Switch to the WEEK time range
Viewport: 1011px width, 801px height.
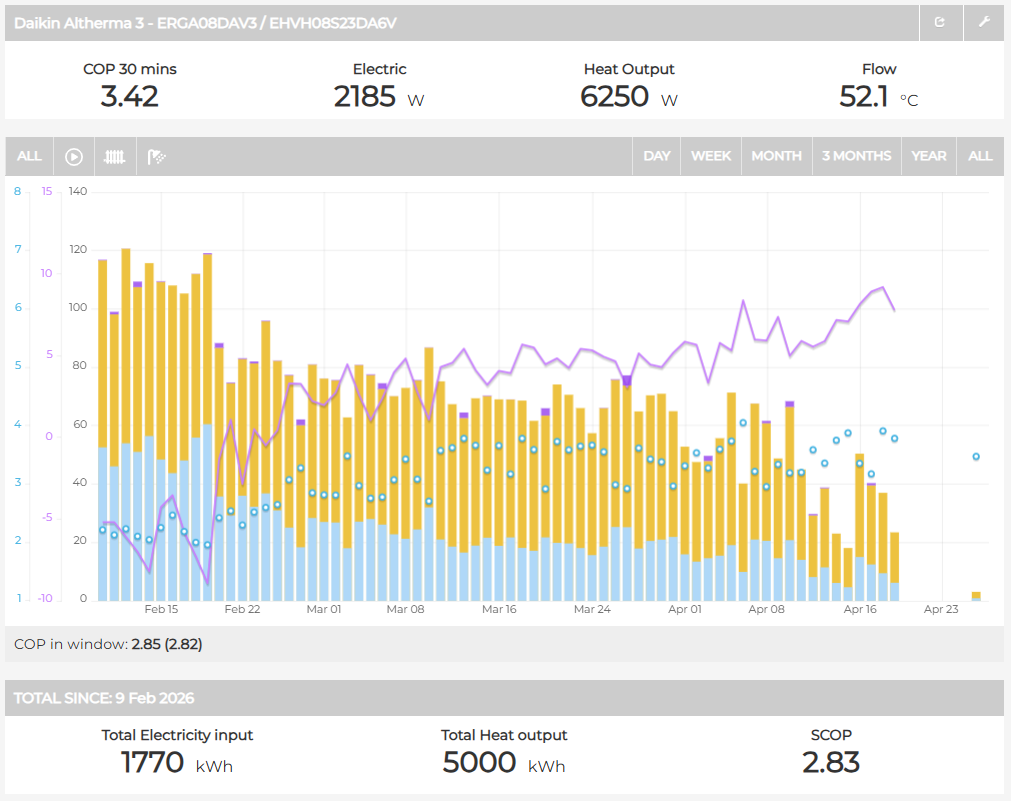711,156
